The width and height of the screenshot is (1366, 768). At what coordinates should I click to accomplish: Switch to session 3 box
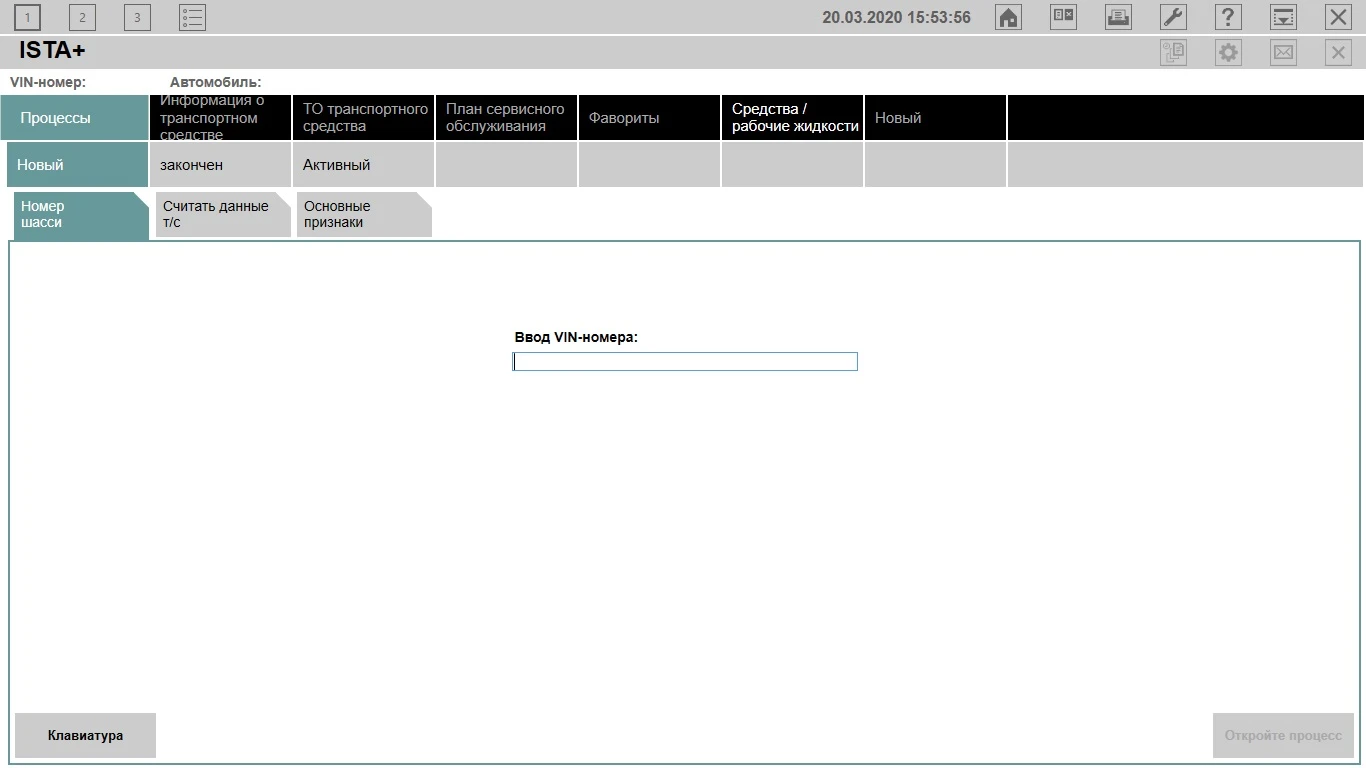coord(137,17)
